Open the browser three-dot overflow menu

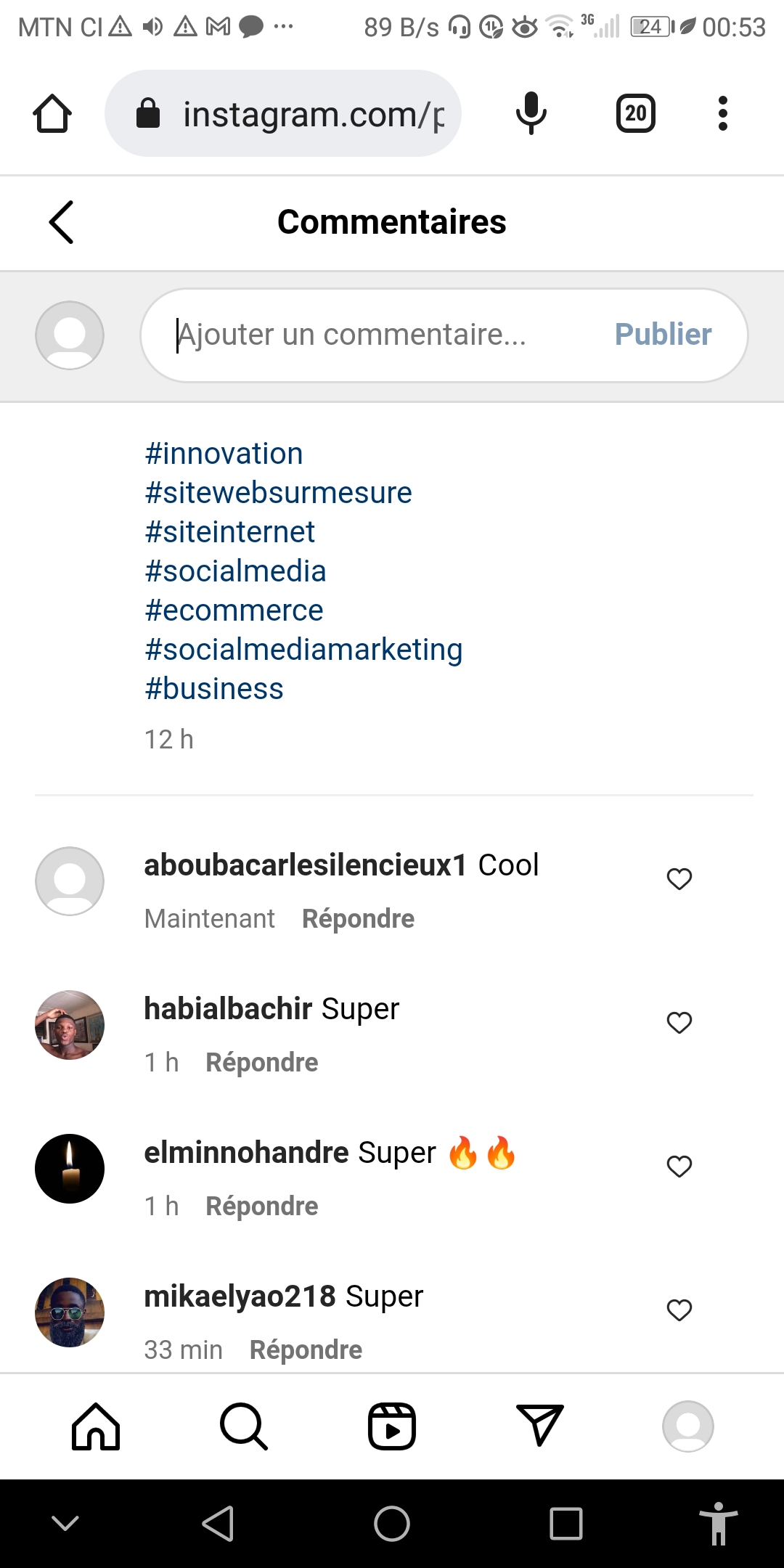pos(722,113)
